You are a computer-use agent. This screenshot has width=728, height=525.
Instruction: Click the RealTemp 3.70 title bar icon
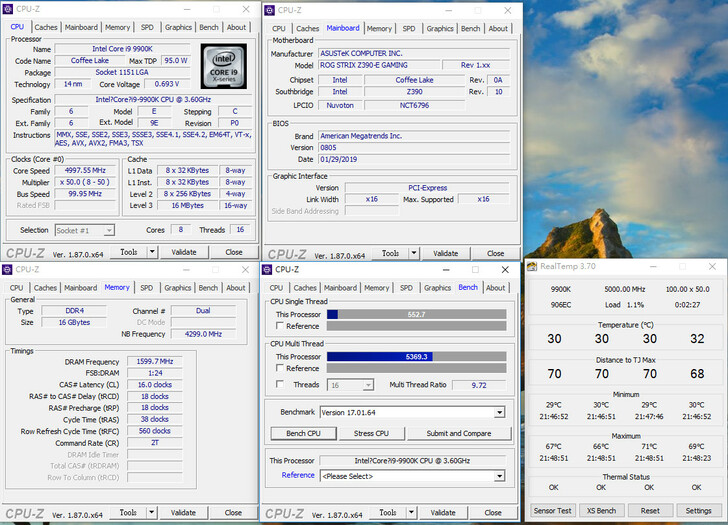coord(532,266)
